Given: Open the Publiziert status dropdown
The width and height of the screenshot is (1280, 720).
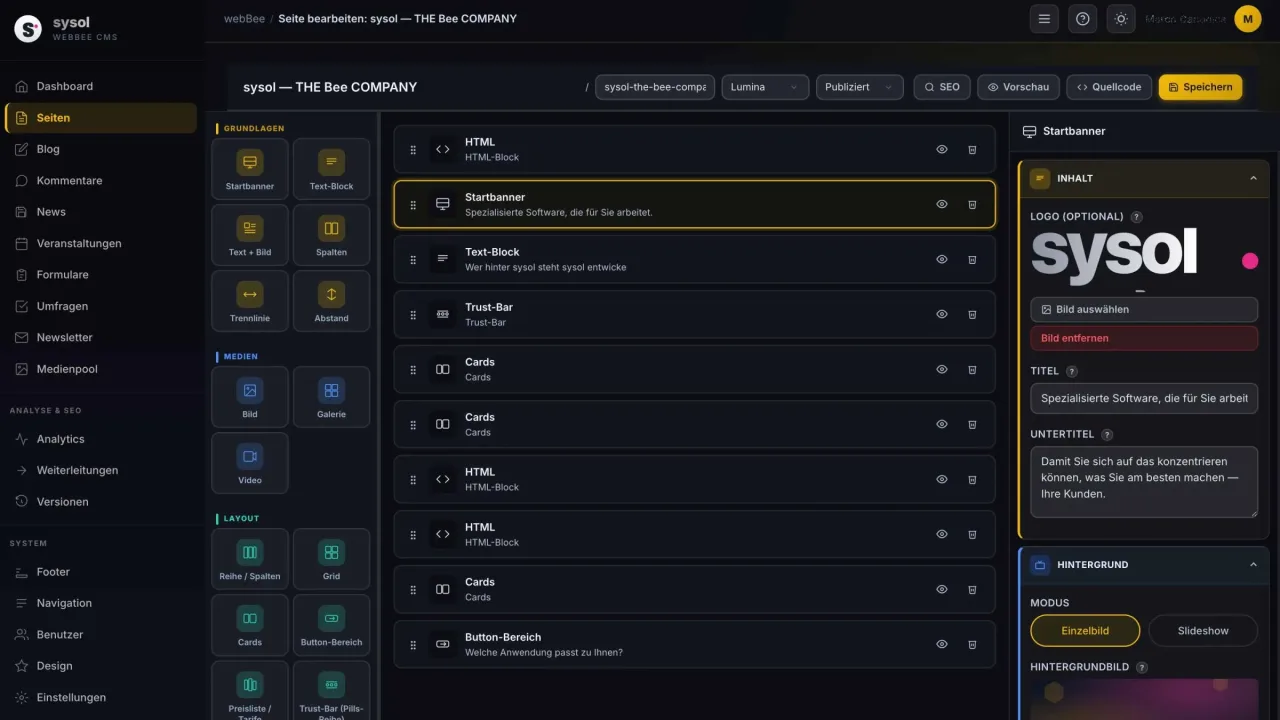Looking at the screenshot, I should point(859,87).
